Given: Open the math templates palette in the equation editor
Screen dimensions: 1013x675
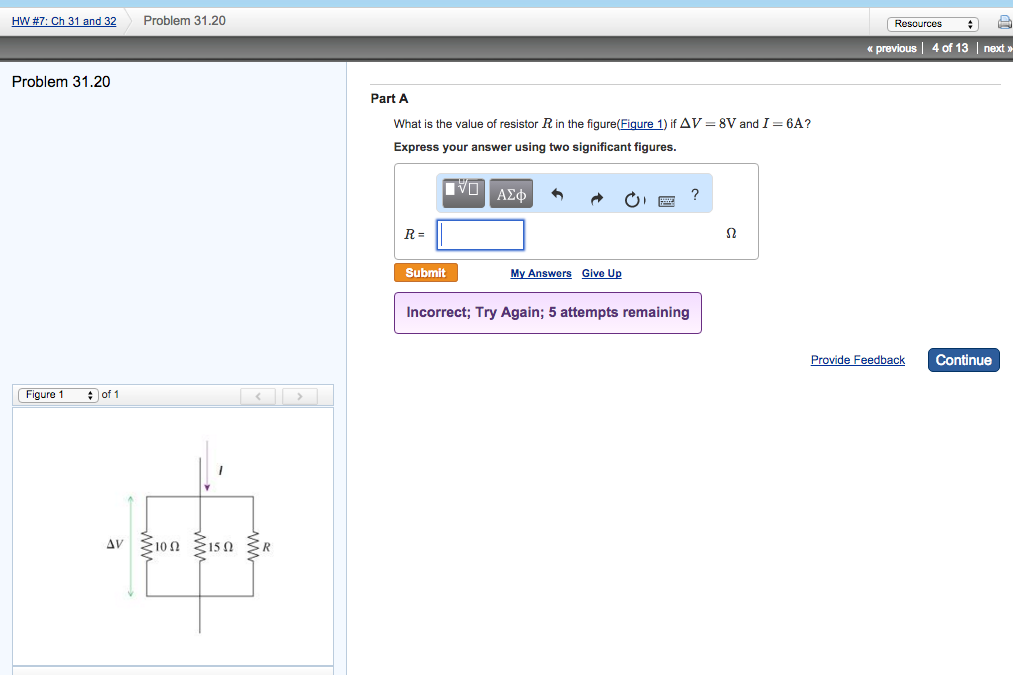Looking at the screenshot, I should [x=462, y=192].
